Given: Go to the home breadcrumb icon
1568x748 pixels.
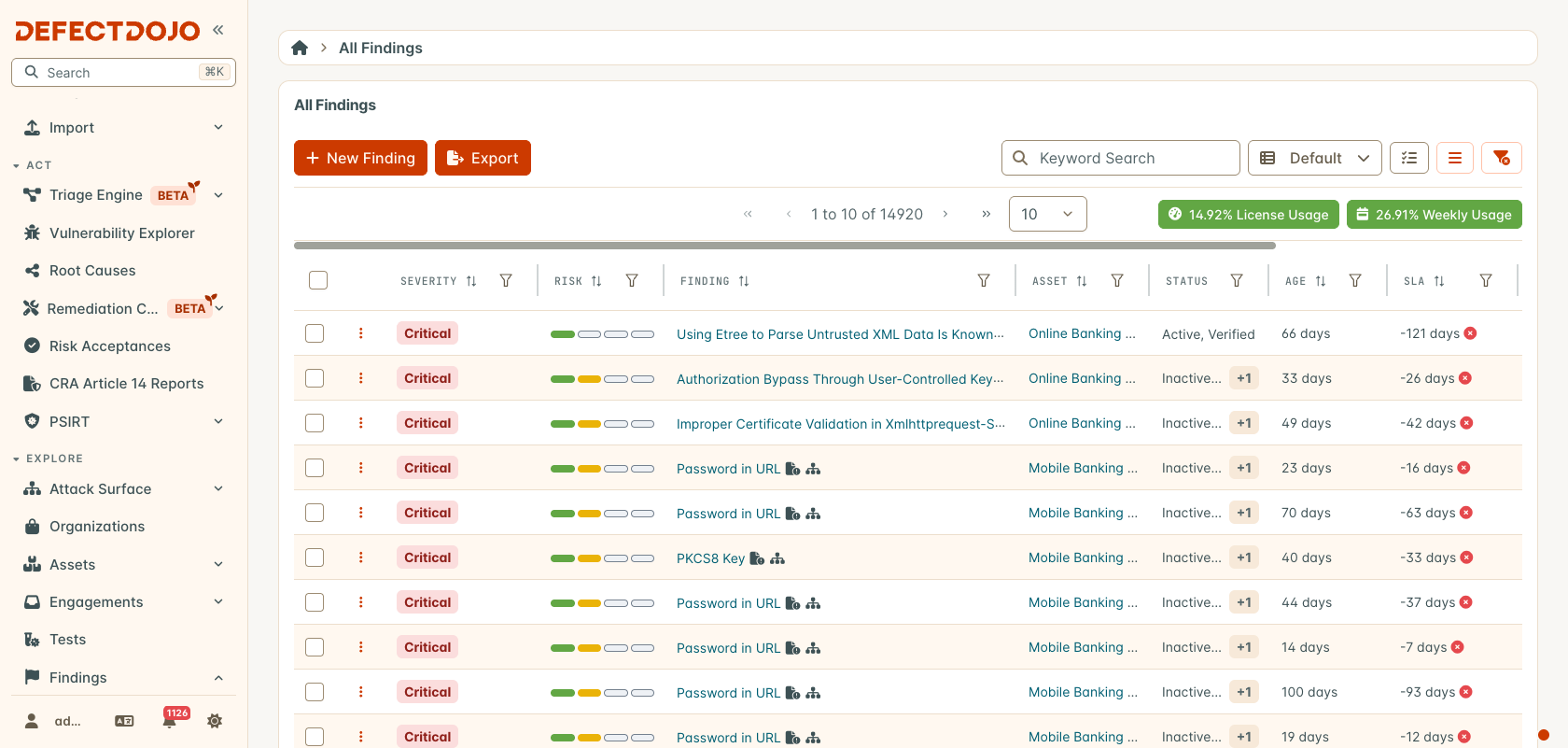Looking at the screenshot, I should tap(300, 48).
